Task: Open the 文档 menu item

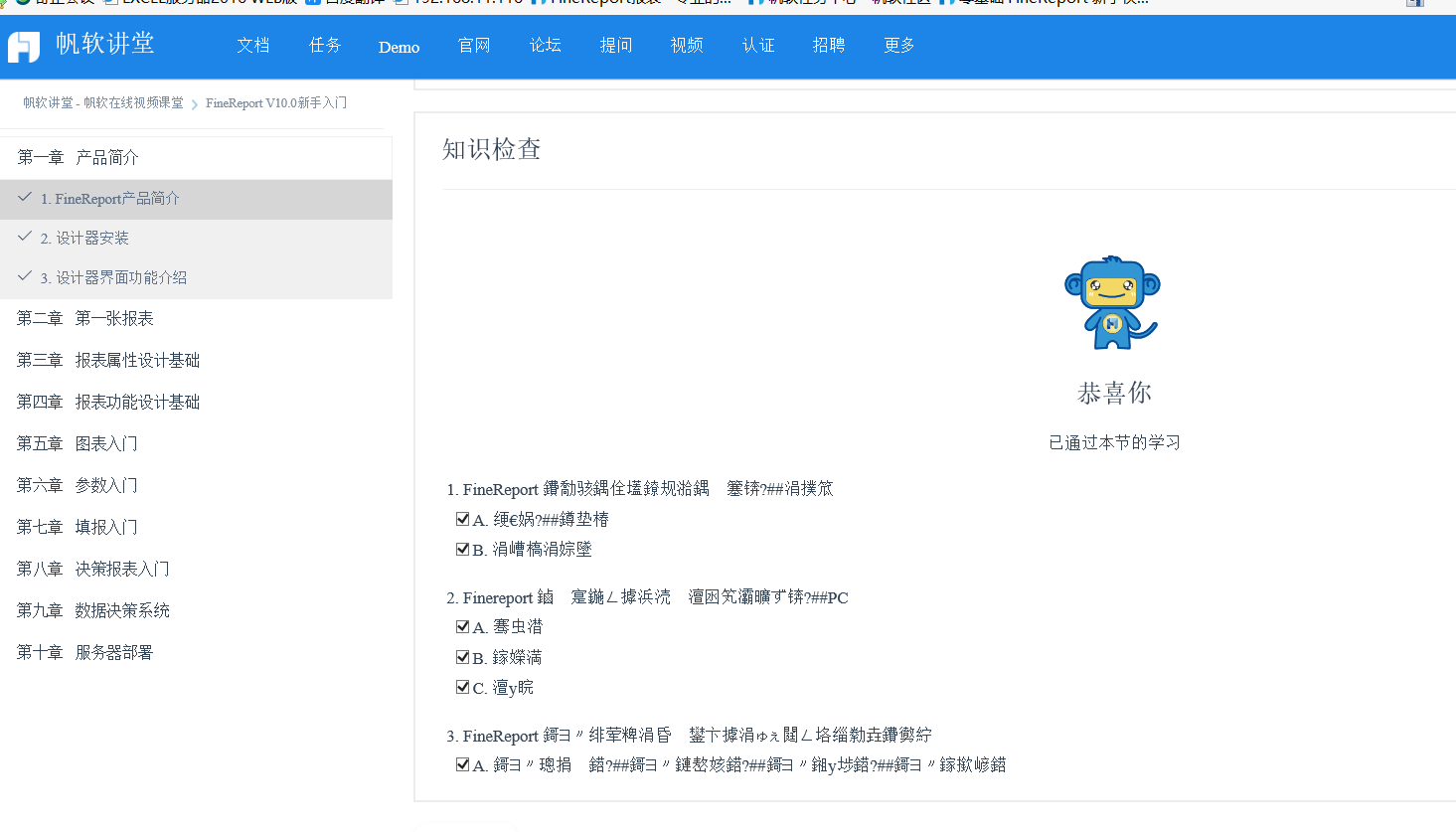Action: (x=253, y=45)
